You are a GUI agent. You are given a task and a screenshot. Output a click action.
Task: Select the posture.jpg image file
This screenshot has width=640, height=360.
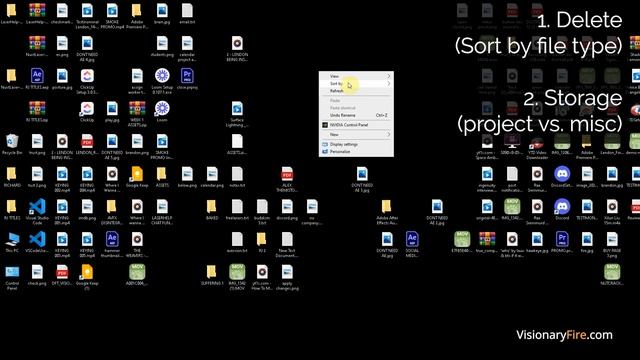pos(62,80)
